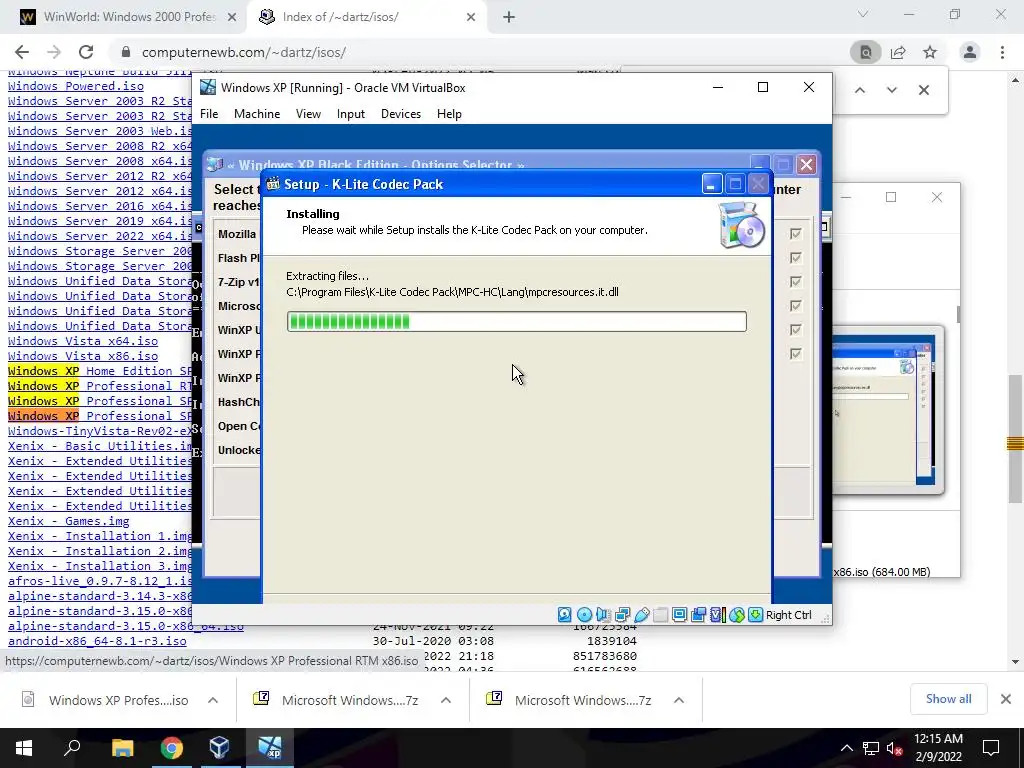Expand options for first Microsoft Windows 7z download
The width and height of the screenshot is (1024, 768).
tap(446, 700)
